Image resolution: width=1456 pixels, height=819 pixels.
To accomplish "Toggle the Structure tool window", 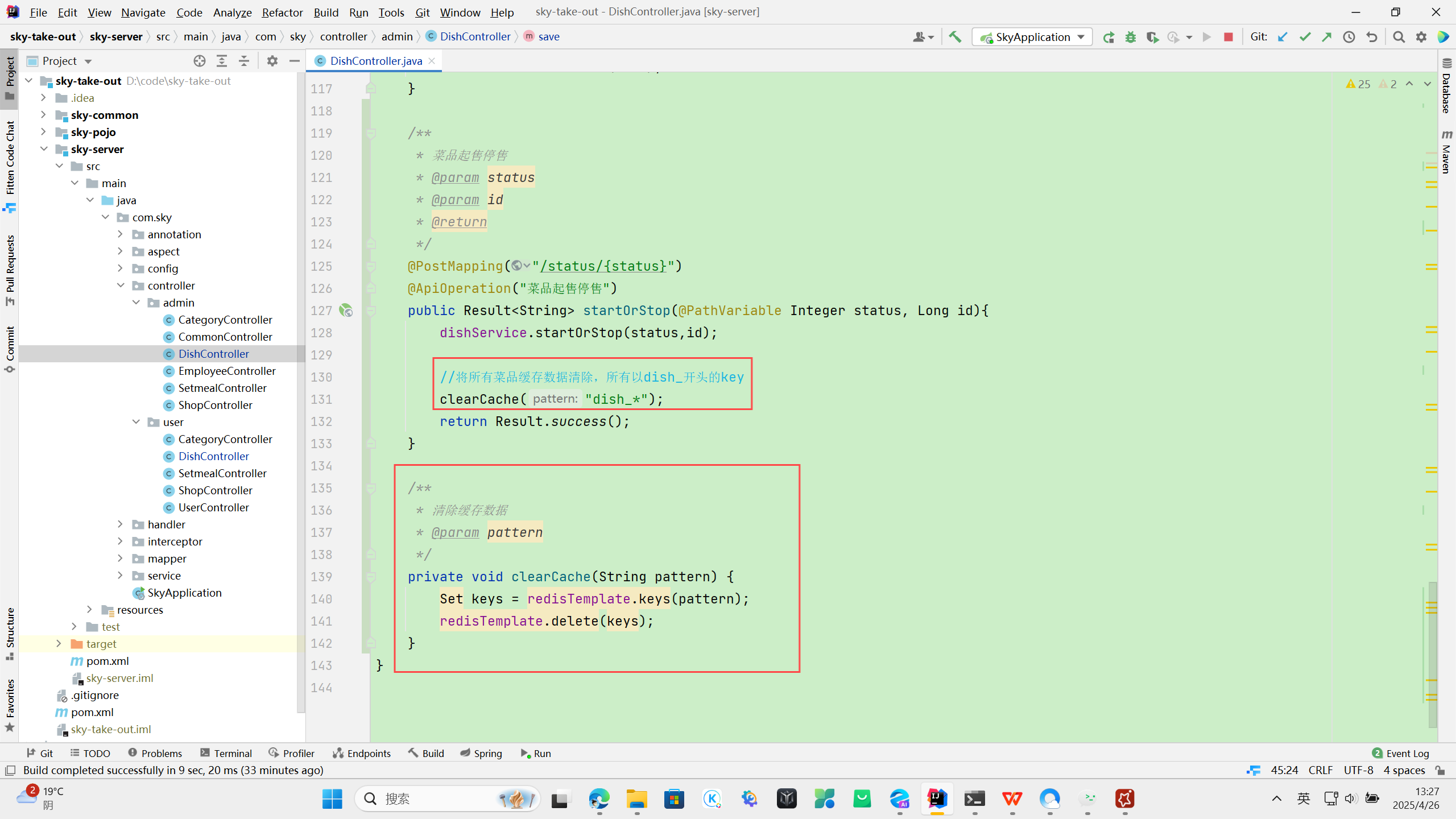I will pos(10,632).
